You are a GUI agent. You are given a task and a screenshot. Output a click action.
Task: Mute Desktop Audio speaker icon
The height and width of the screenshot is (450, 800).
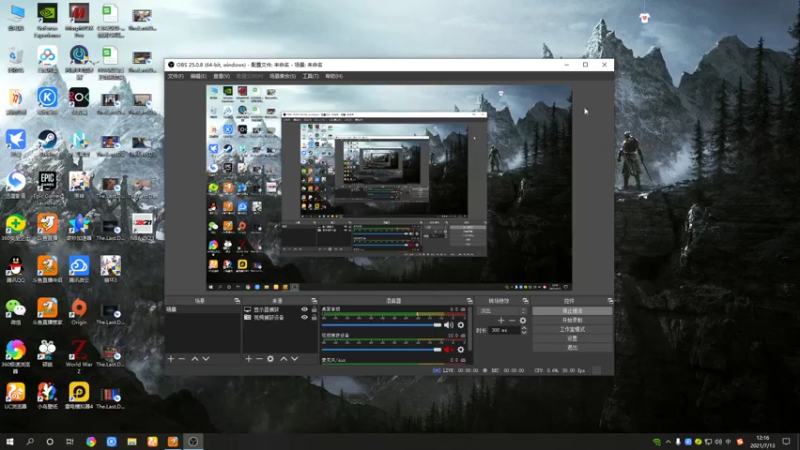pos(448,325)
